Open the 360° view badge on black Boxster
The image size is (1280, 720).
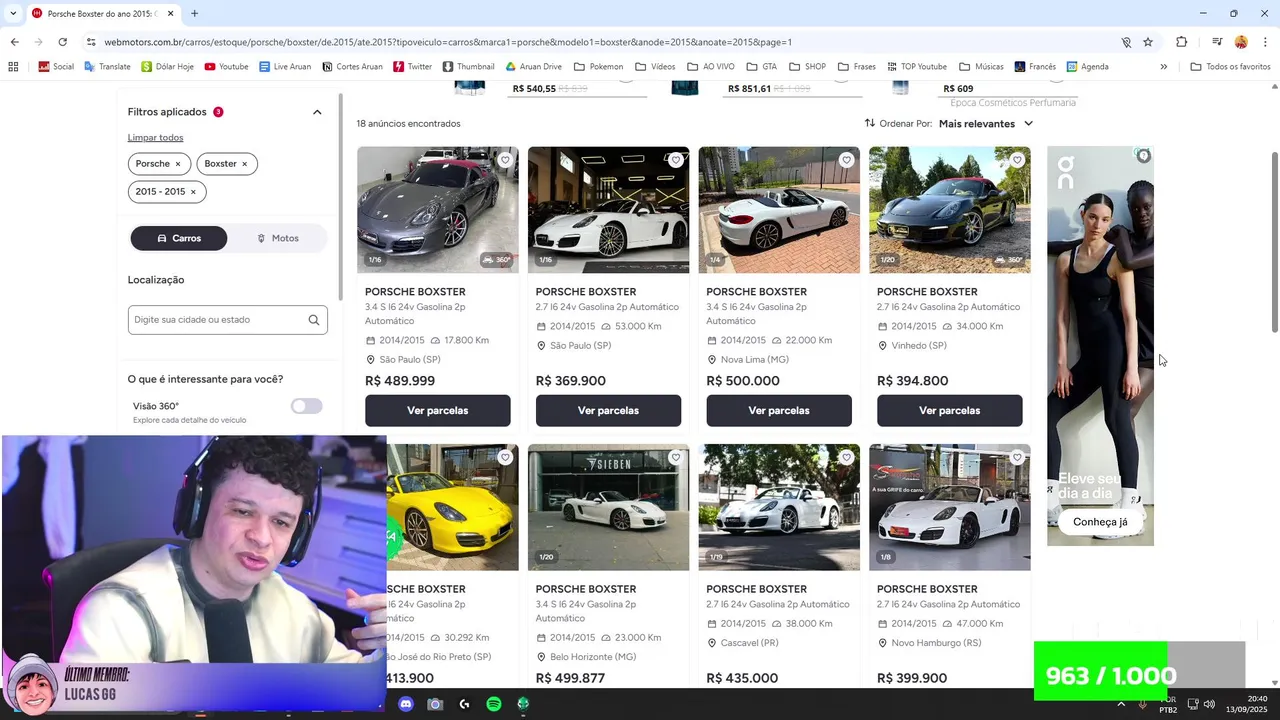[x=1008, y=260]
